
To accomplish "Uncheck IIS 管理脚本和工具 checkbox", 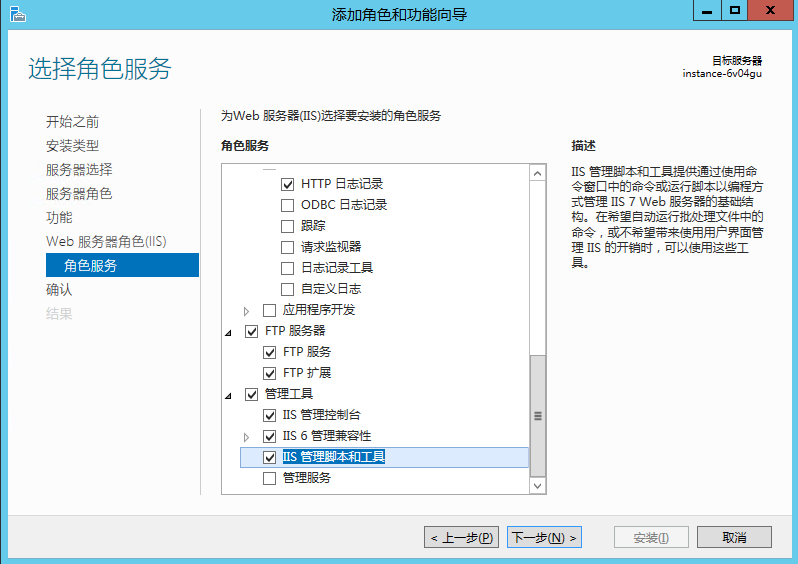I will pyautogui.click(x=269, y=457).
